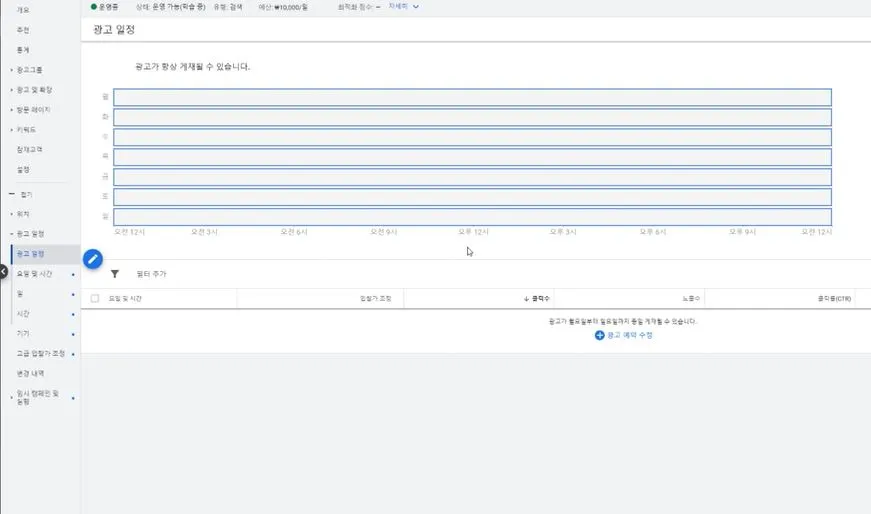The width and height of the screenshot is (871, 514).
Task: Sort by the 노출수 column header
Action: click(x=691, y=298)
